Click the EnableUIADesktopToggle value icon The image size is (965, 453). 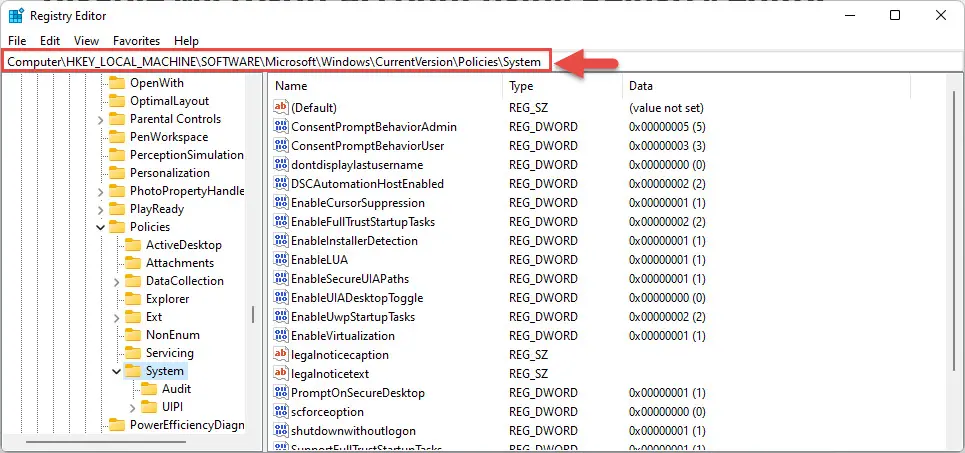pyautogui.click(x=281, y=298)
